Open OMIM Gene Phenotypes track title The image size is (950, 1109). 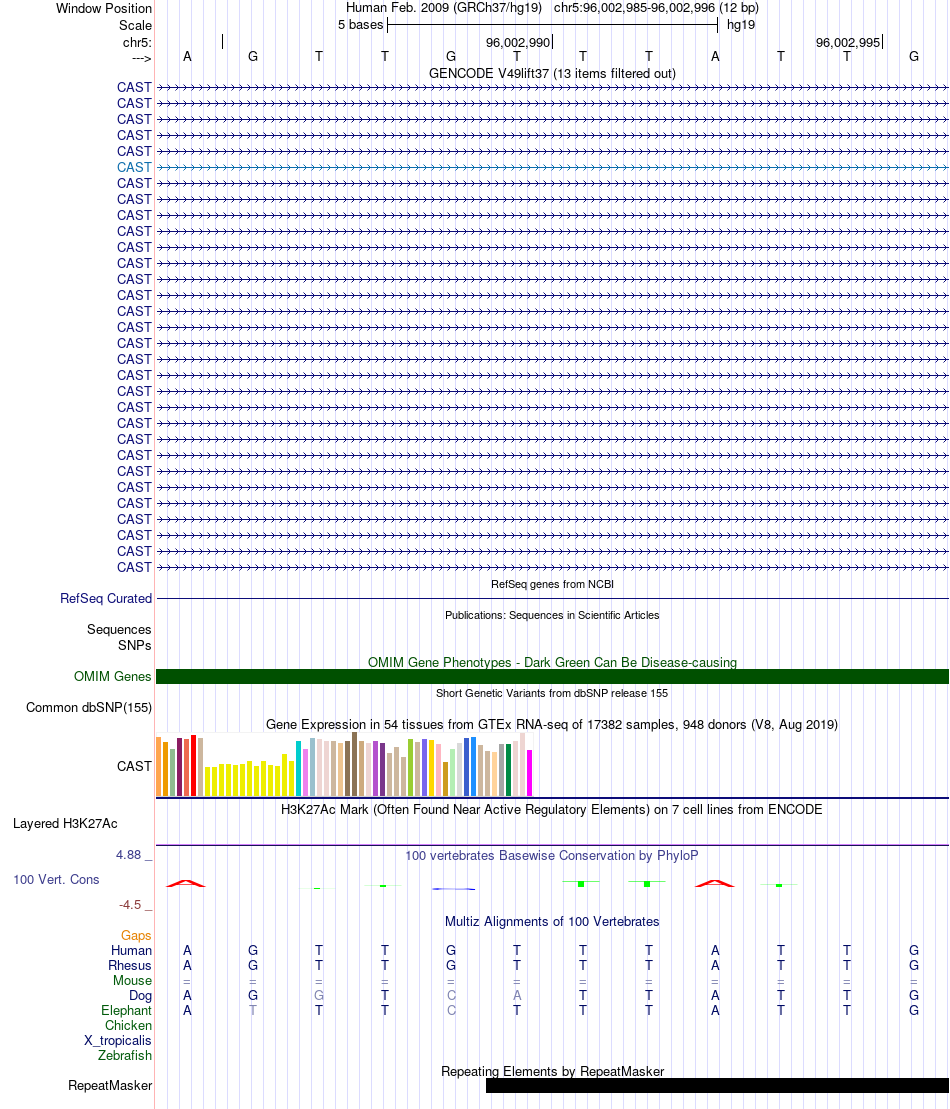click(x=552, y=662)
